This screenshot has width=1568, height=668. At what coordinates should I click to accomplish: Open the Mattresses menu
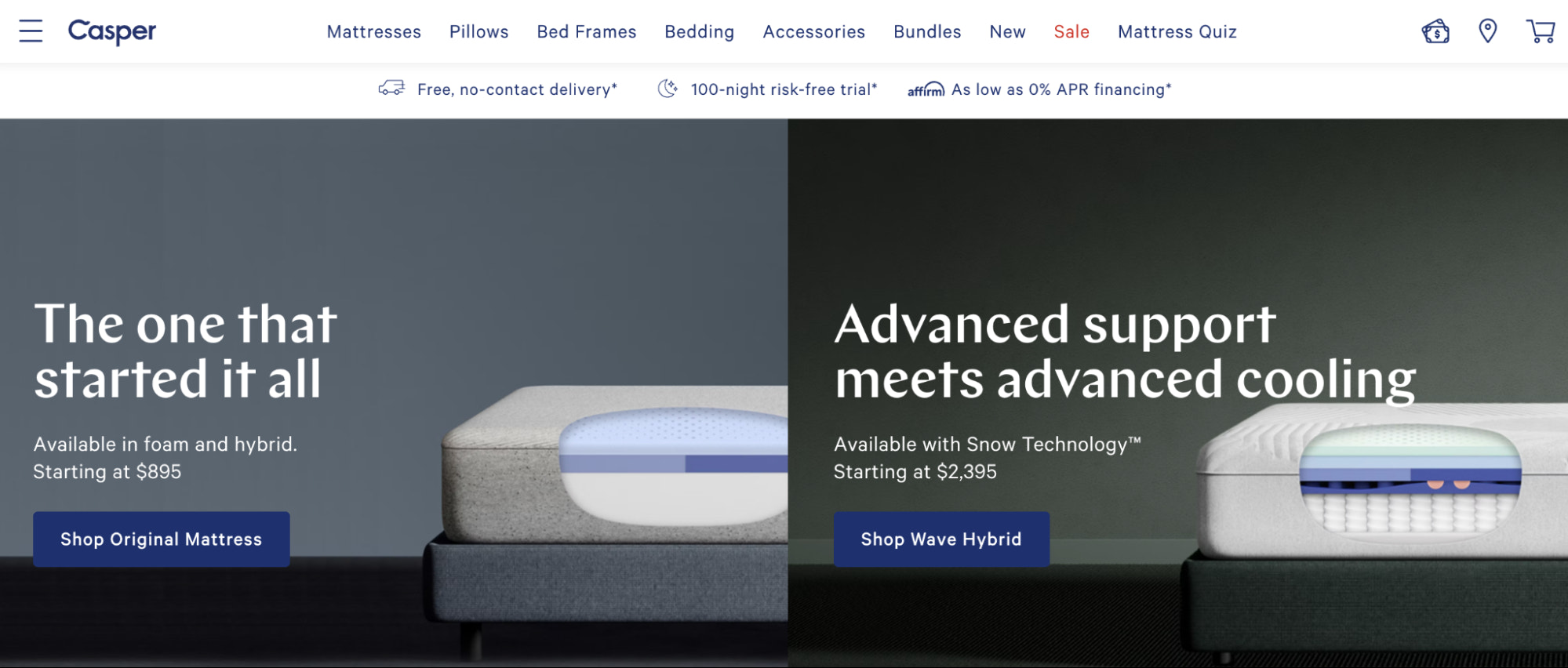coord(374,32)
